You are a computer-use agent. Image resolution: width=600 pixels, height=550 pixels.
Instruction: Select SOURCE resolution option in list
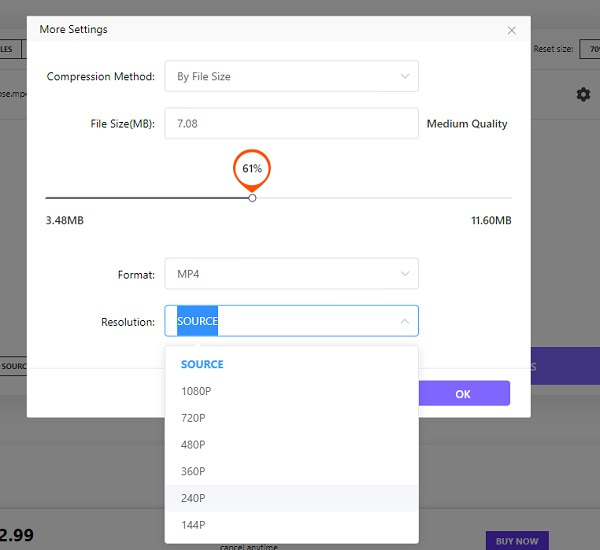[x=291, y=364]
